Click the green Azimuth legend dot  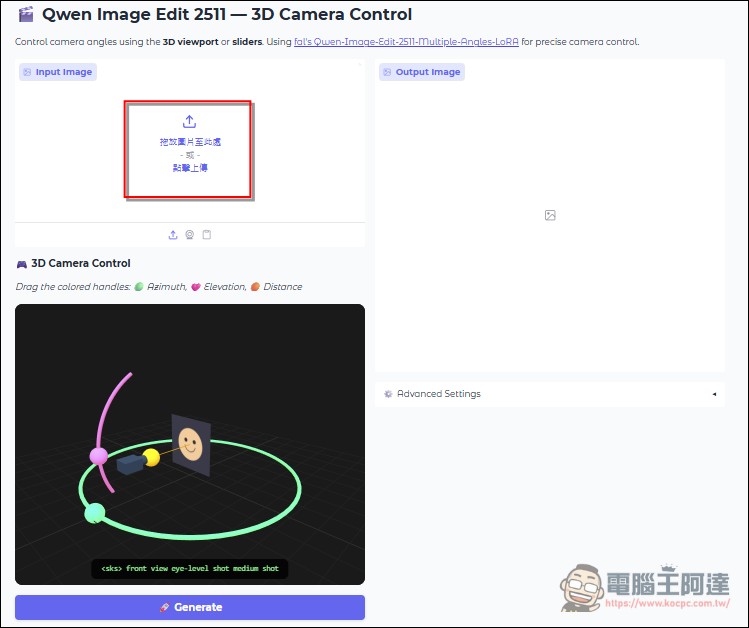[x=139, y=287]
